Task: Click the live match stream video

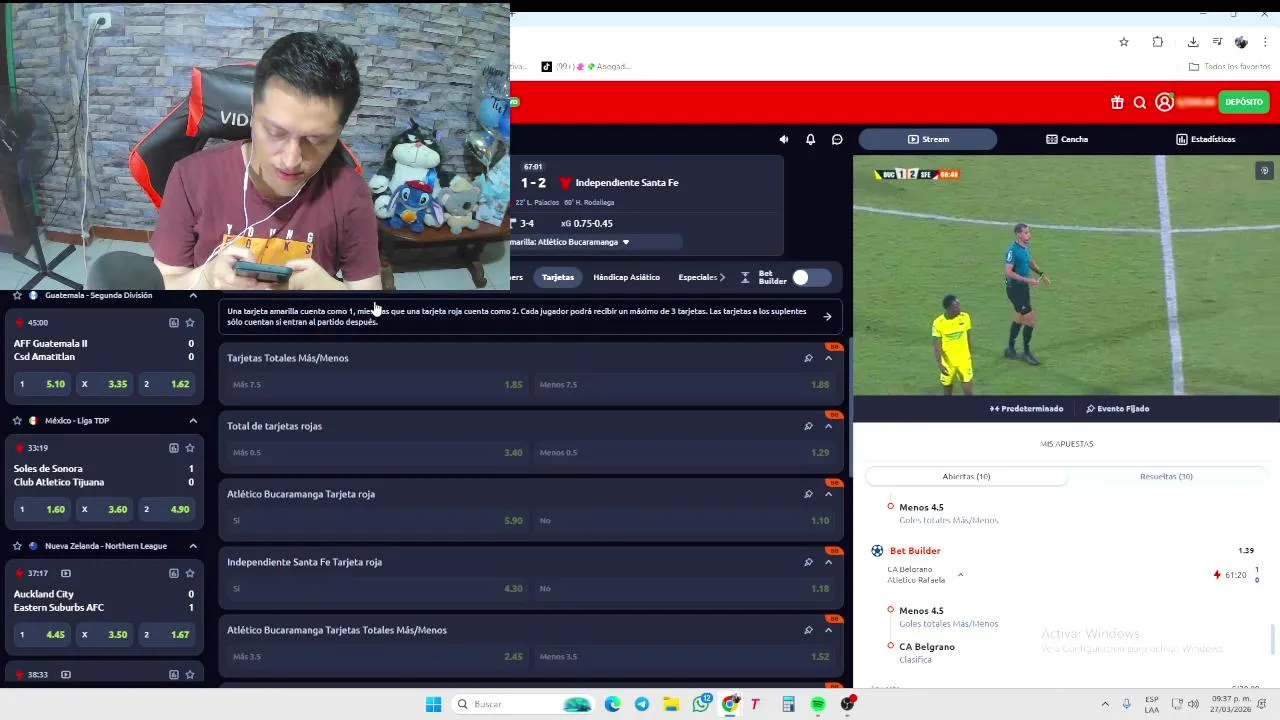Action: coord(1066,275)
